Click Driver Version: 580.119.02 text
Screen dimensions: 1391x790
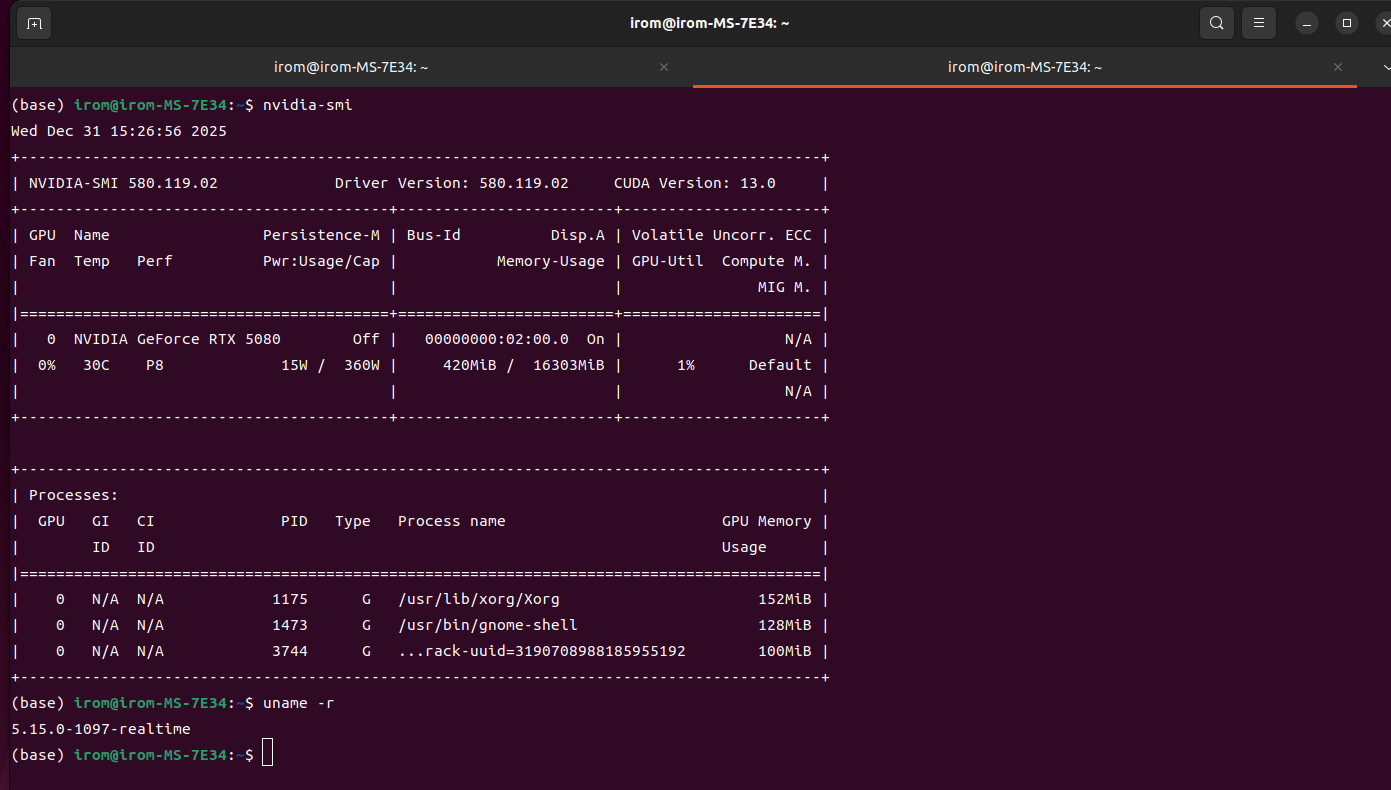[452, 183]
